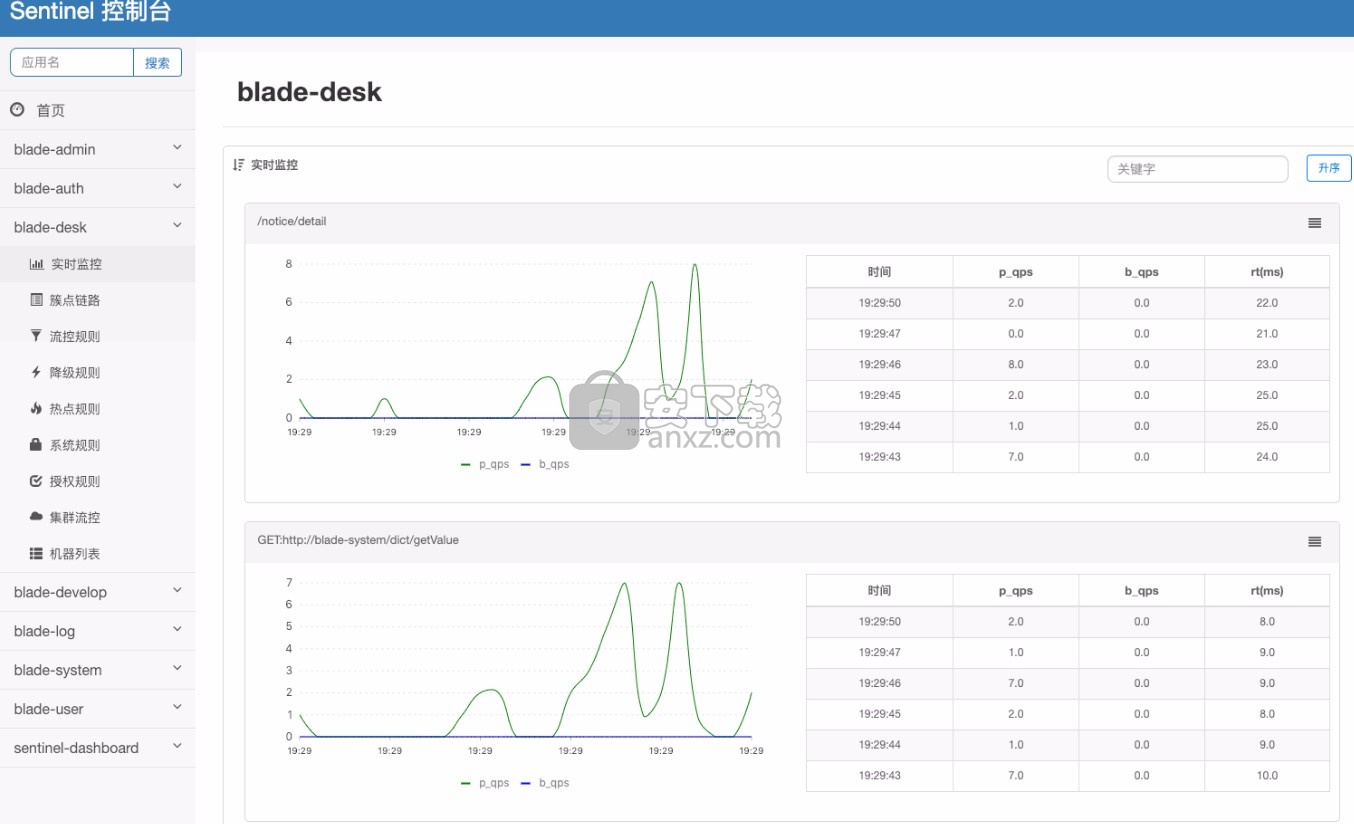
Task: Open 热点规则 menu item
Action: pyautogui.click(x=97, y=408)
